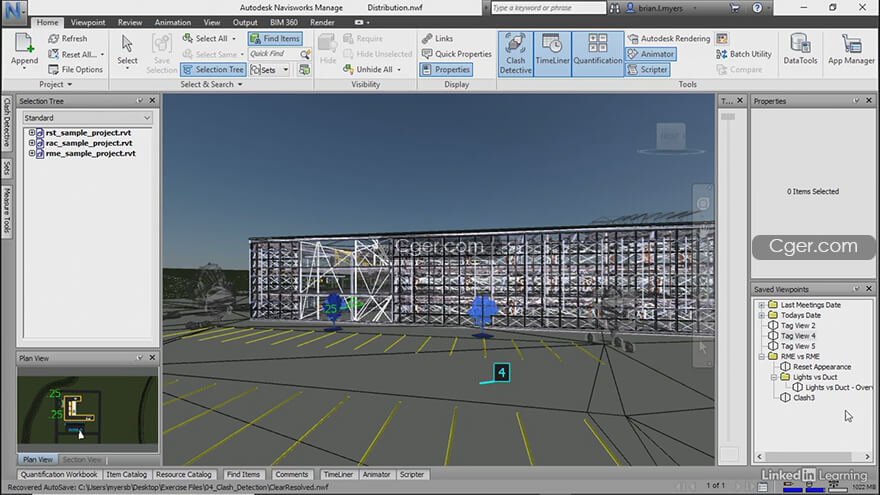
Task: Click Autodesk Rendering
Action: 669,38
